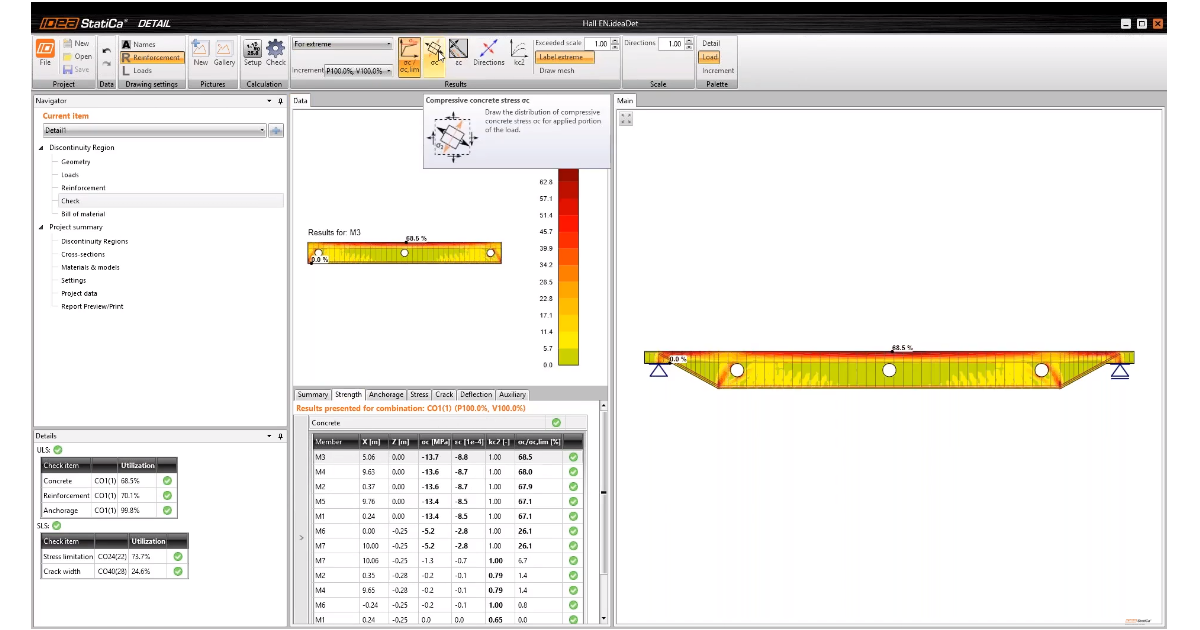Run the Check calculation gear icon
This screenshot has height=630, width=1200.
click(276, 52)
